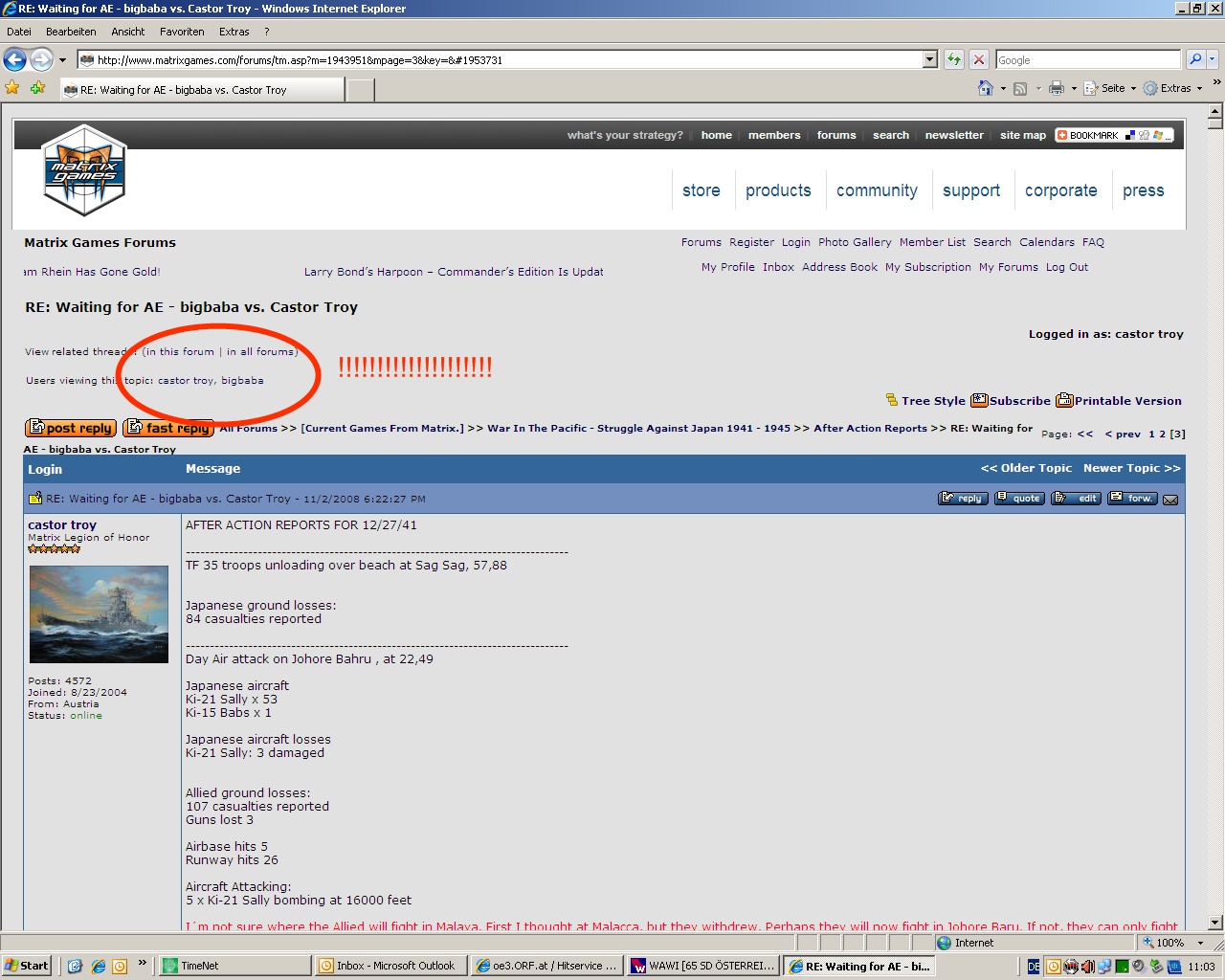Click the Windows Start button
The height and width of the screenshot is (980, 1225).
point(27,966)
